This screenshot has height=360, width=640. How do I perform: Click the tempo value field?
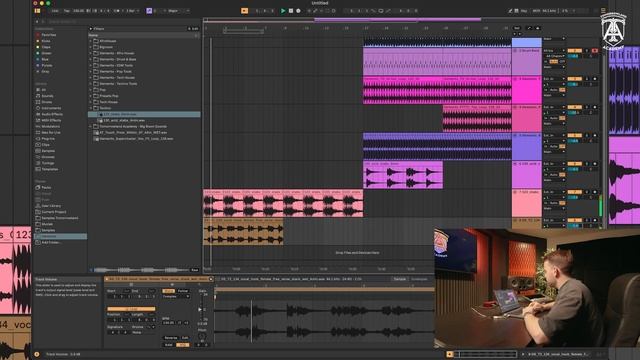(x=78, y=11)
